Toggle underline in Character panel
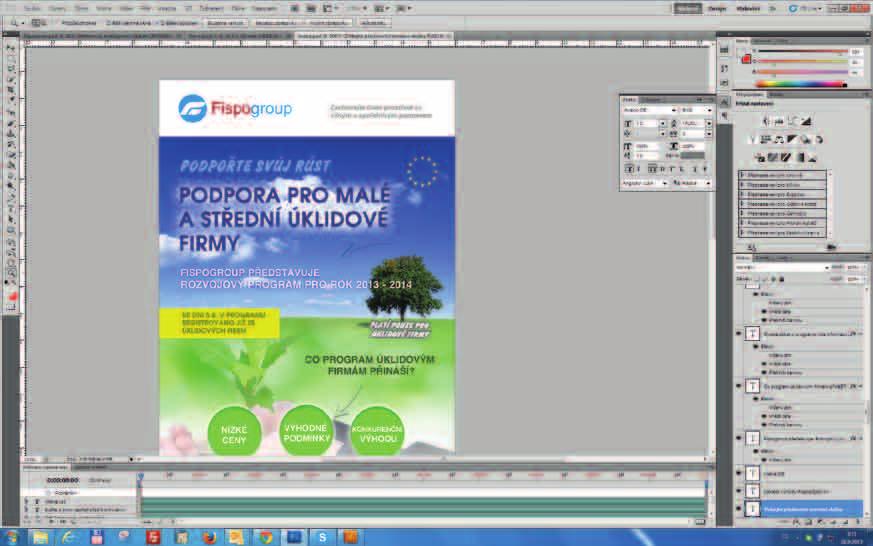 (x=695, y=169)
